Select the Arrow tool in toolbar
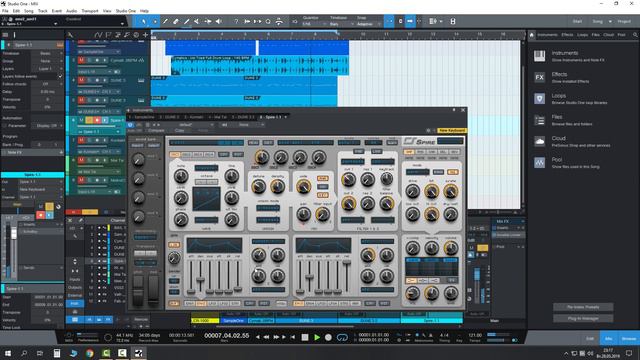 pyautogui.click(x=144, y=21)
